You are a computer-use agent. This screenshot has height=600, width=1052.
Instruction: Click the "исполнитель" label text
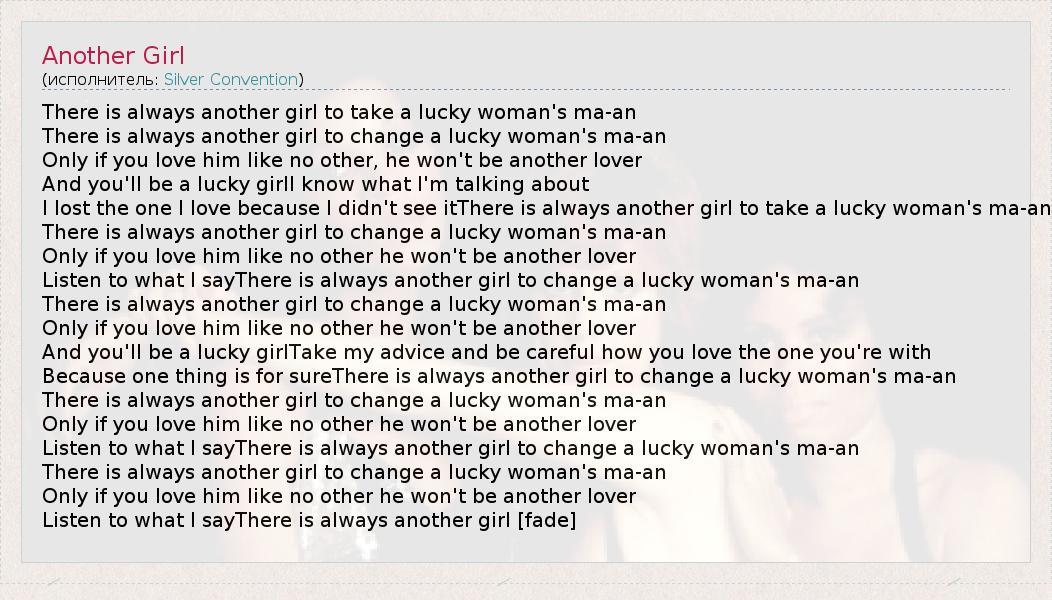click(100, 79)
